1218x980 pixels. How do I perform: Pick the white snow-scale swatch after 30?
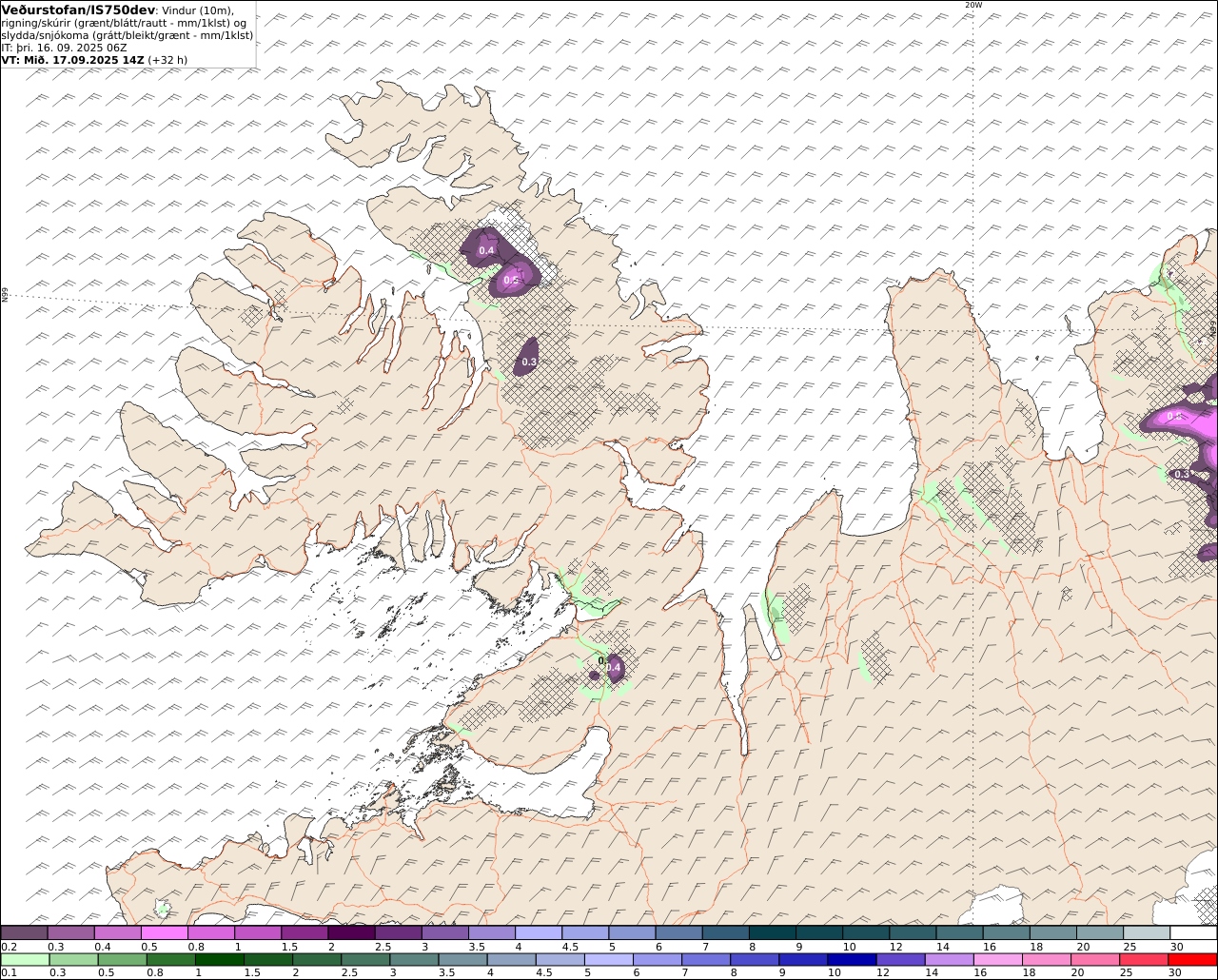tap(1194, 932)
